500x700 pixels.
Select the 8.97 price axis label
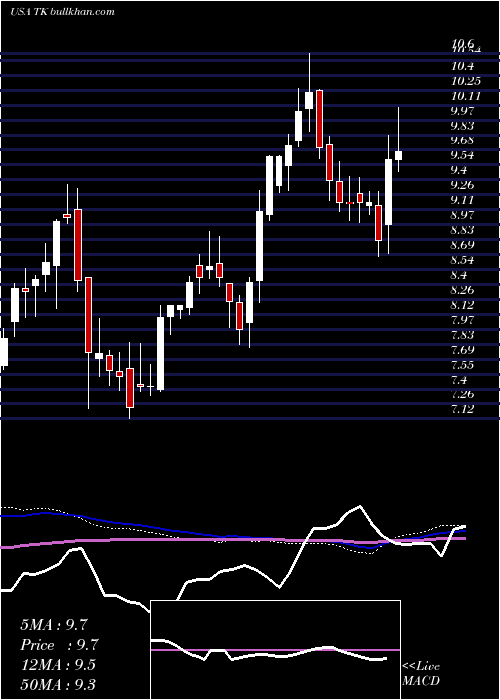[462, 215]
